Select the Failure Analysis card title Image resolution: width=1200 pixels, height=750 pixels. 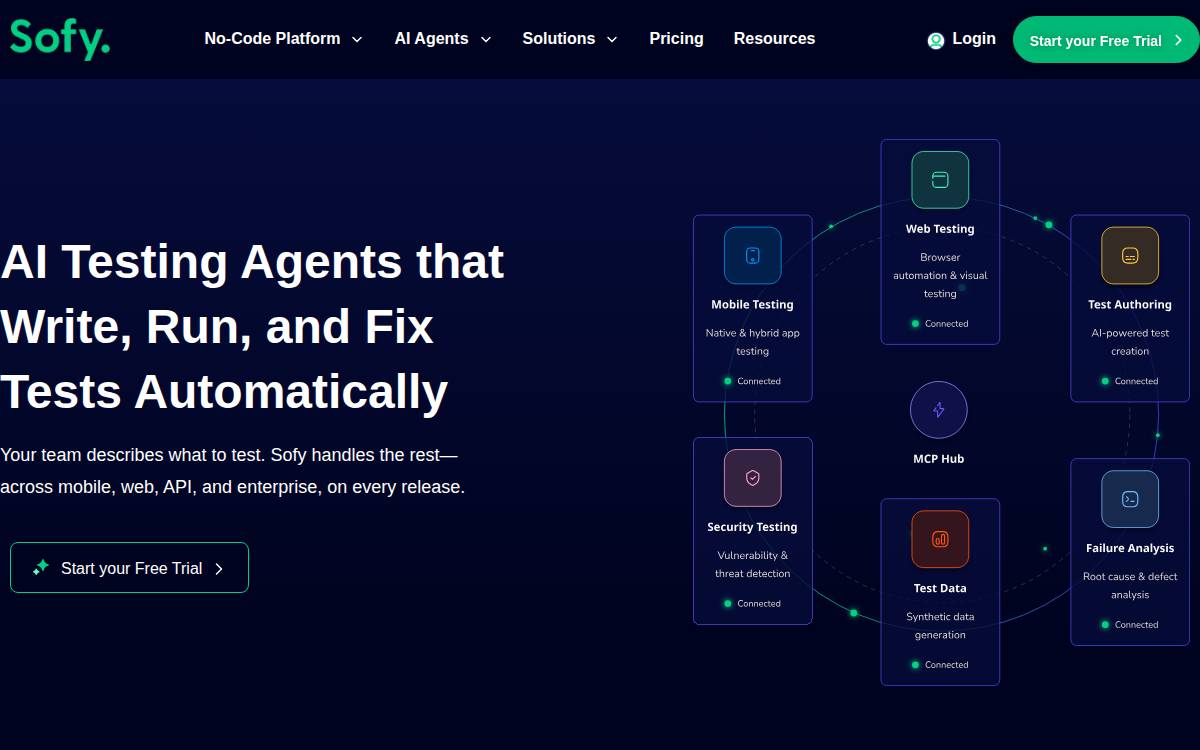click(1130, 548)
